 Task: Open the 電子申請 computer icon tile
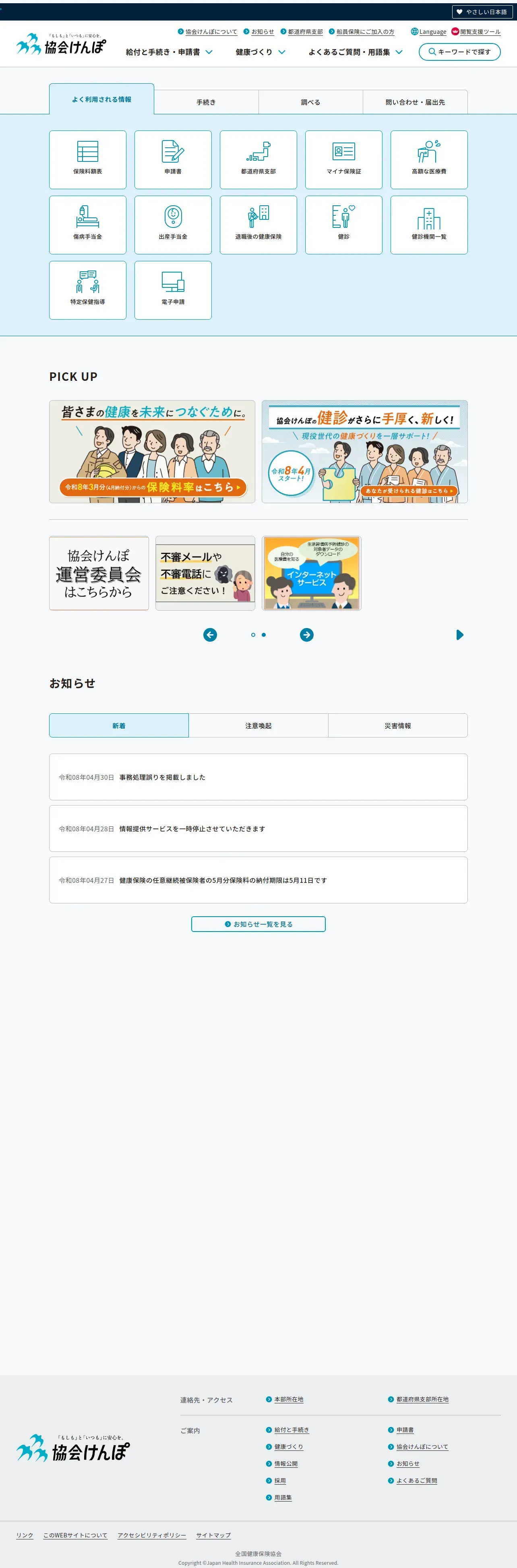click(173, 290)
